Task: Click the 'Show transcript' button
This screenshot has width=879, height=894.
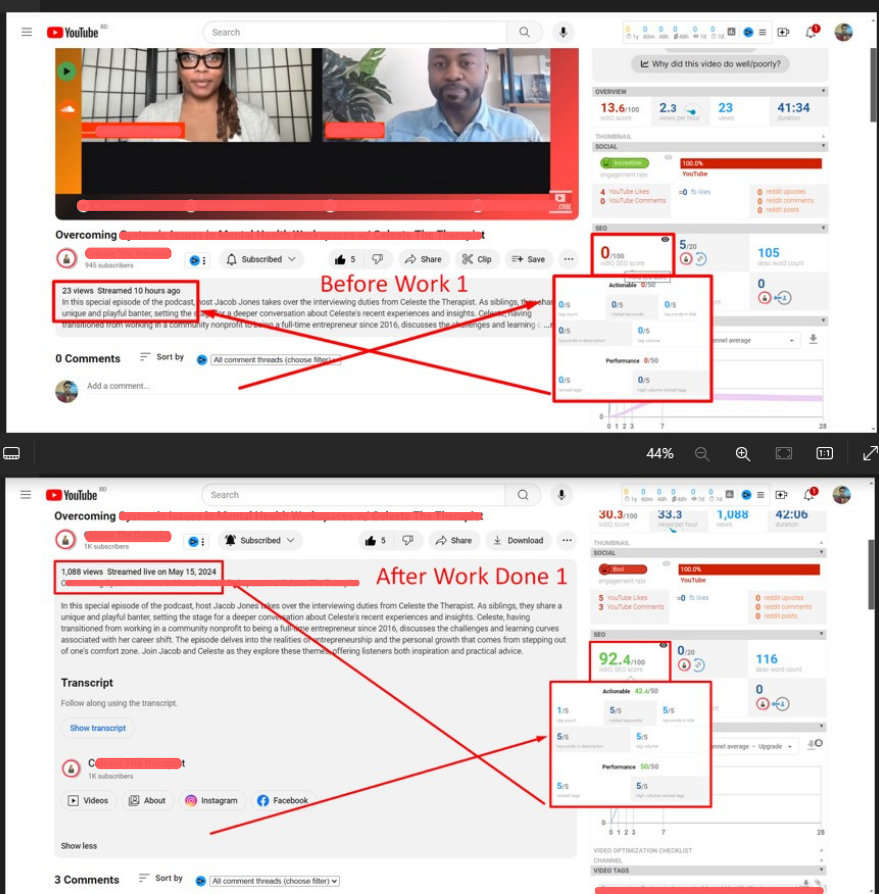Action: 97,728
